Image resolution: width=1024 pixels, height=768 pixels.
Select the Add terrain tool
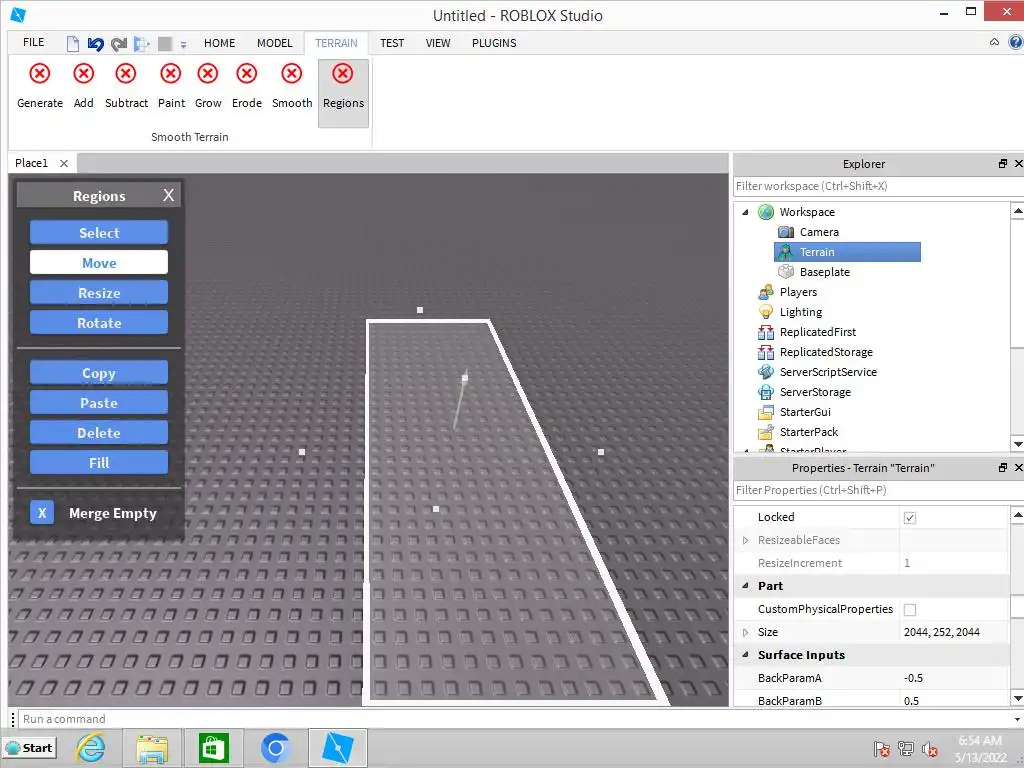tap(84, 86)
